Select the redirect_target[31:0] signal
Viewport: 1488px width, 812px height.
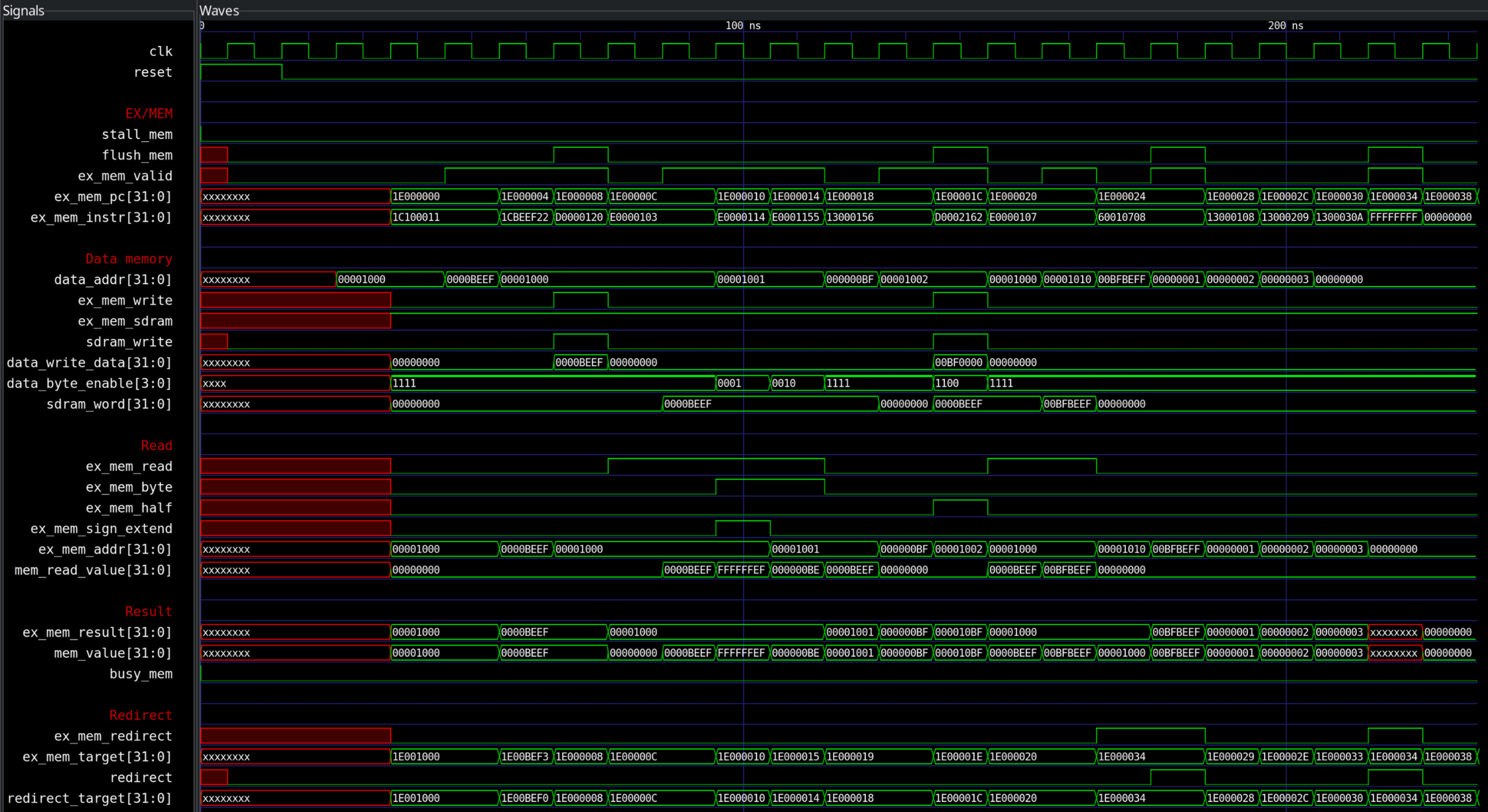pos(90,799)
